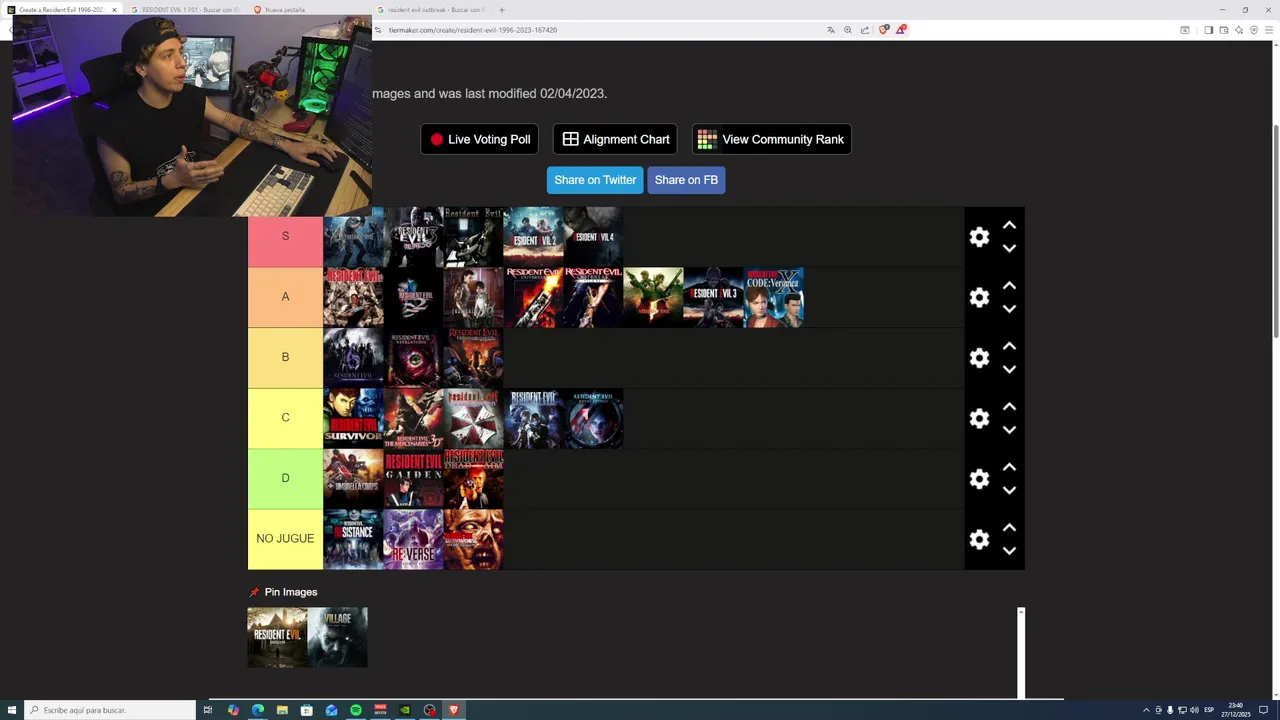Move the D tier row down

(x=1009, y=490)
